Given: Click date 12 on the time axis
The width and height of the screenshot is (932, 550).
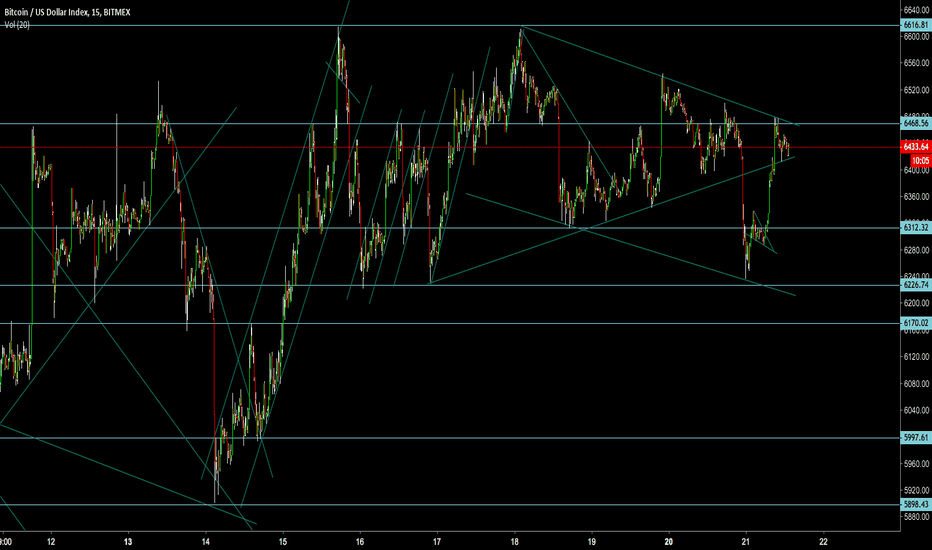Looking at the screenshot, I should 51,542.
